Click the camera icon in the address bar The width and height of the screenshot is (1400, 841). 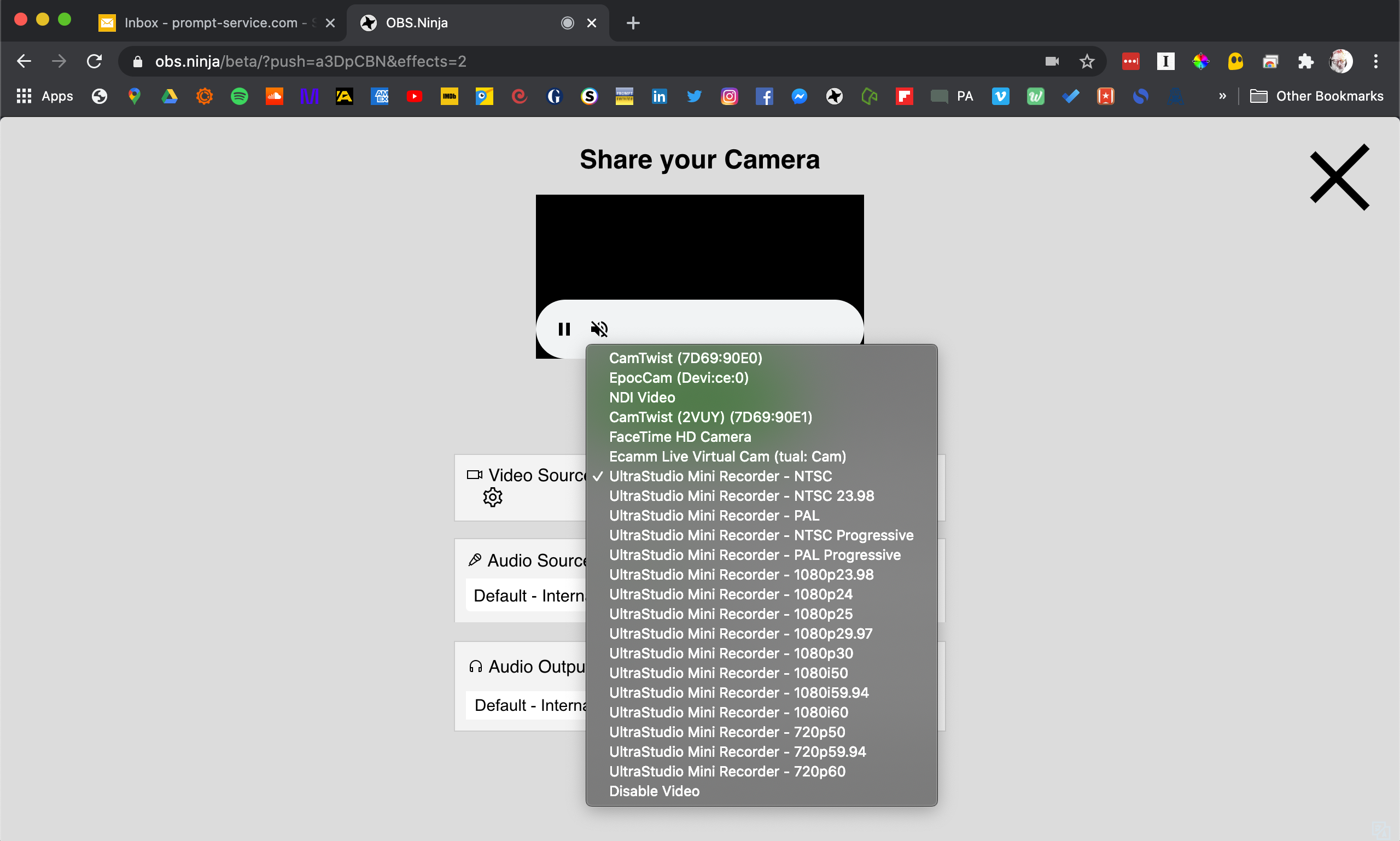[x=1052, y=61]
